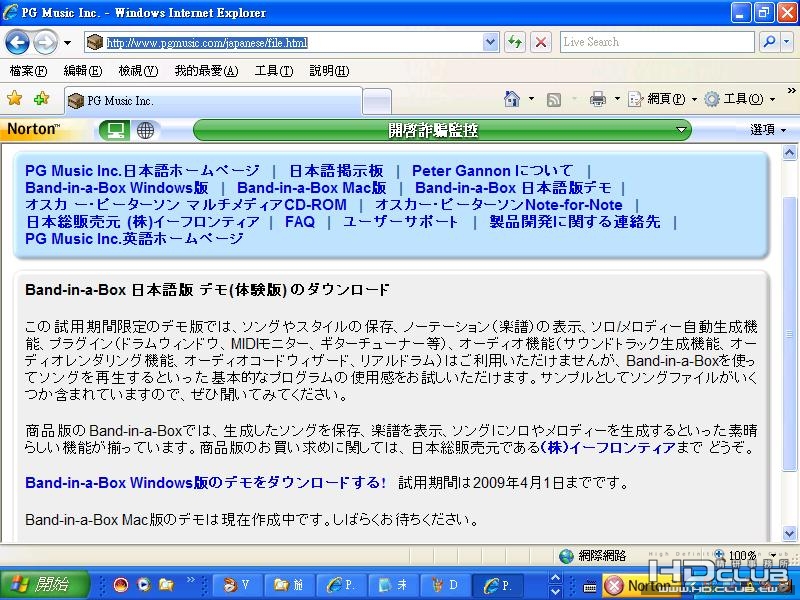Open PG Music Inc.日本語ホームページ link
Viewport: 800px width, 600px height.
142,170
